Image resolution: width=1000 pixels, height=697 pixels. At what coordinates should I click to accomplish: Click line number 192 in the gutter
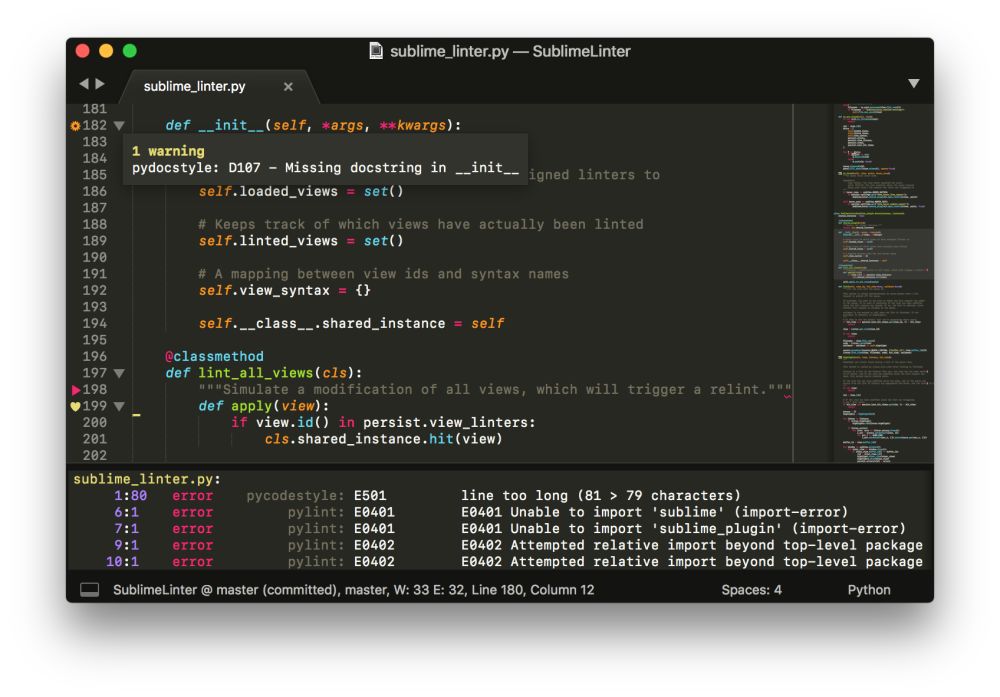tap(94, 290)
